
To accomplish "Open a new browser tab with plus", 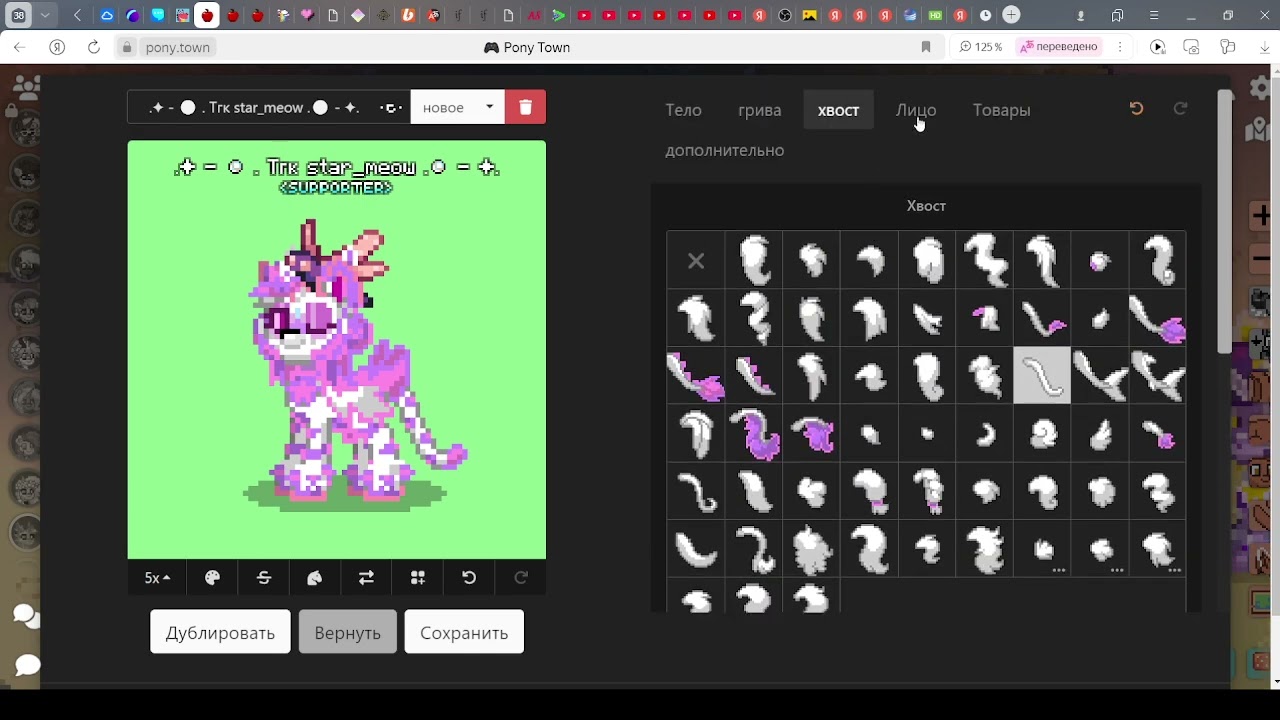I will point(1011,15).
